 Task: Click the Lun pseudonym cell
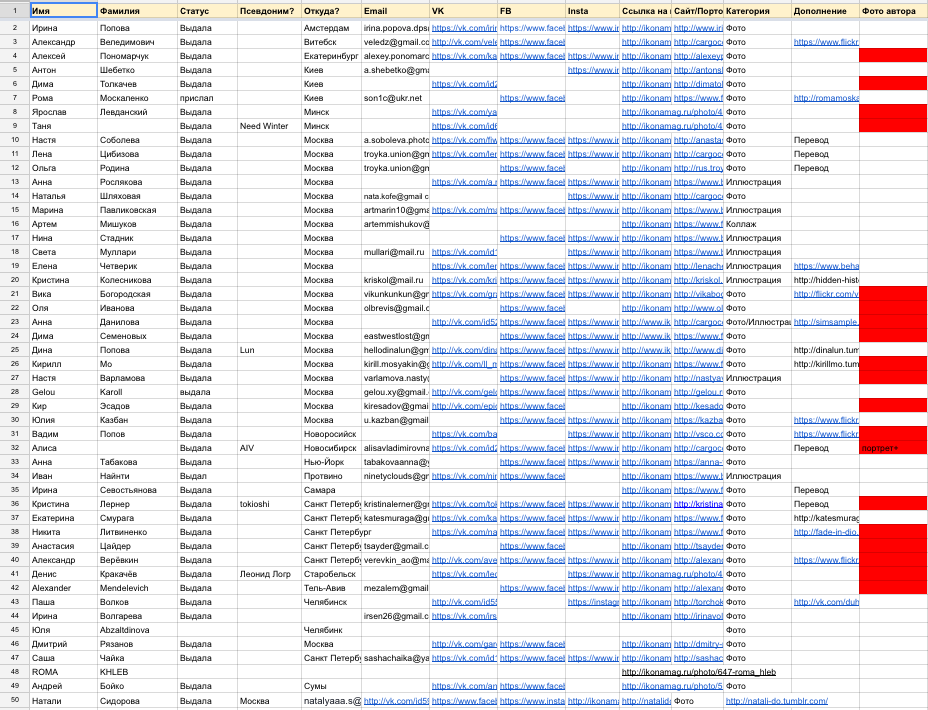tap(269, 350)
